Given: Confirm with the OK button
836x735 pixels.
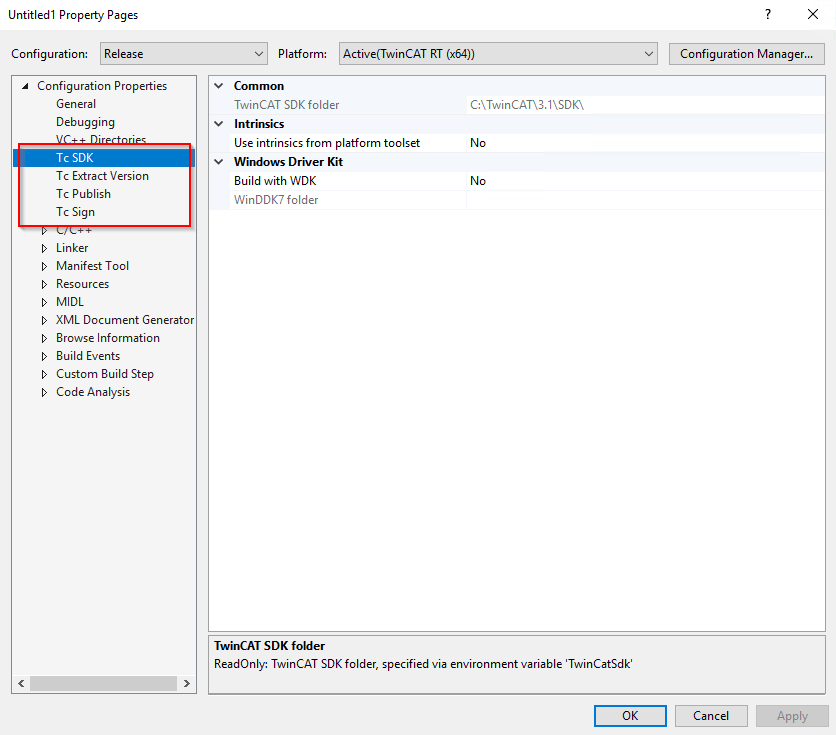Looking at the screenshot, I should pos(630,716).
